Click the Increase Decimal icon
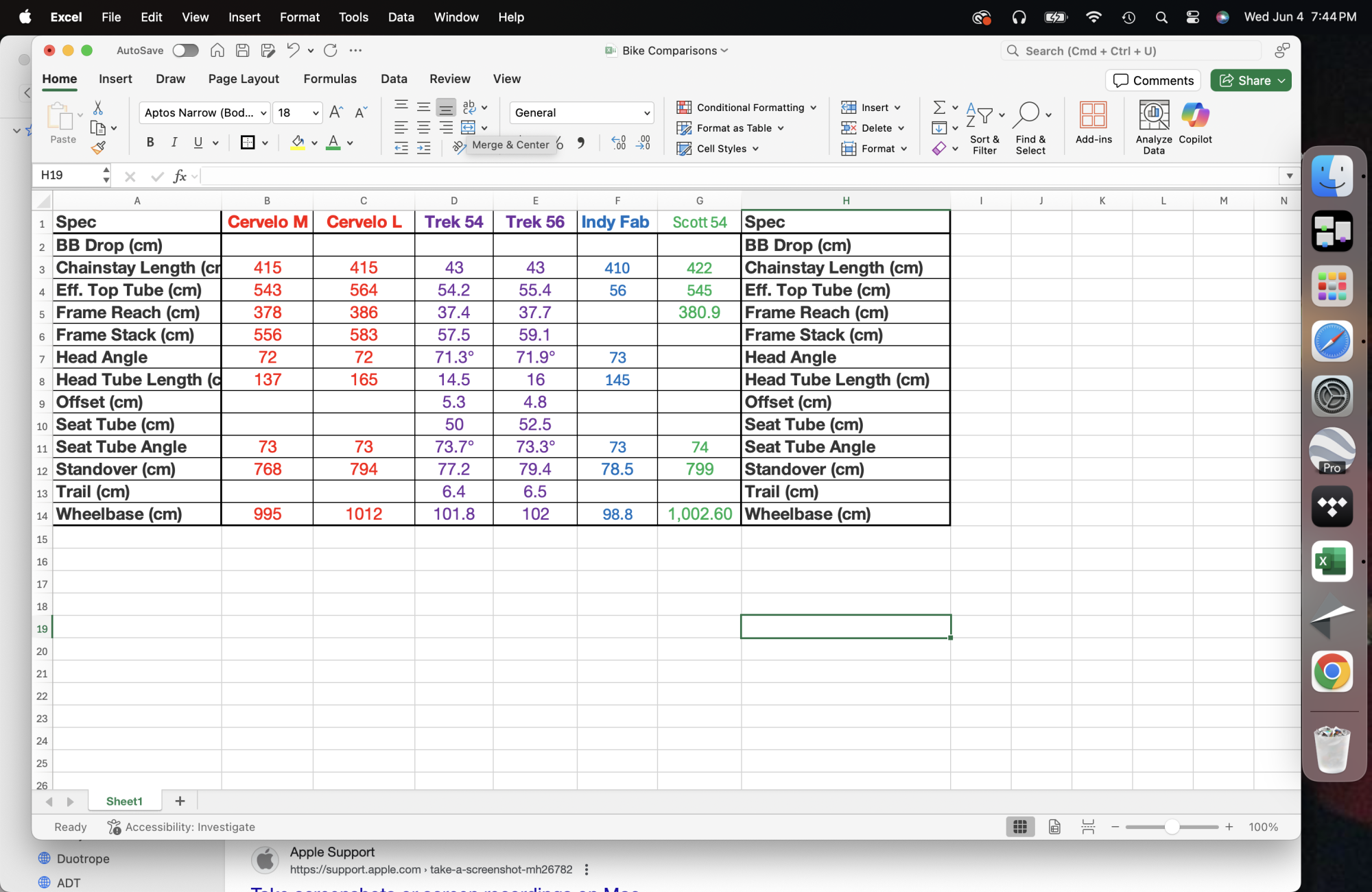This screenshot has width=1372, height=892. point(619,143)
